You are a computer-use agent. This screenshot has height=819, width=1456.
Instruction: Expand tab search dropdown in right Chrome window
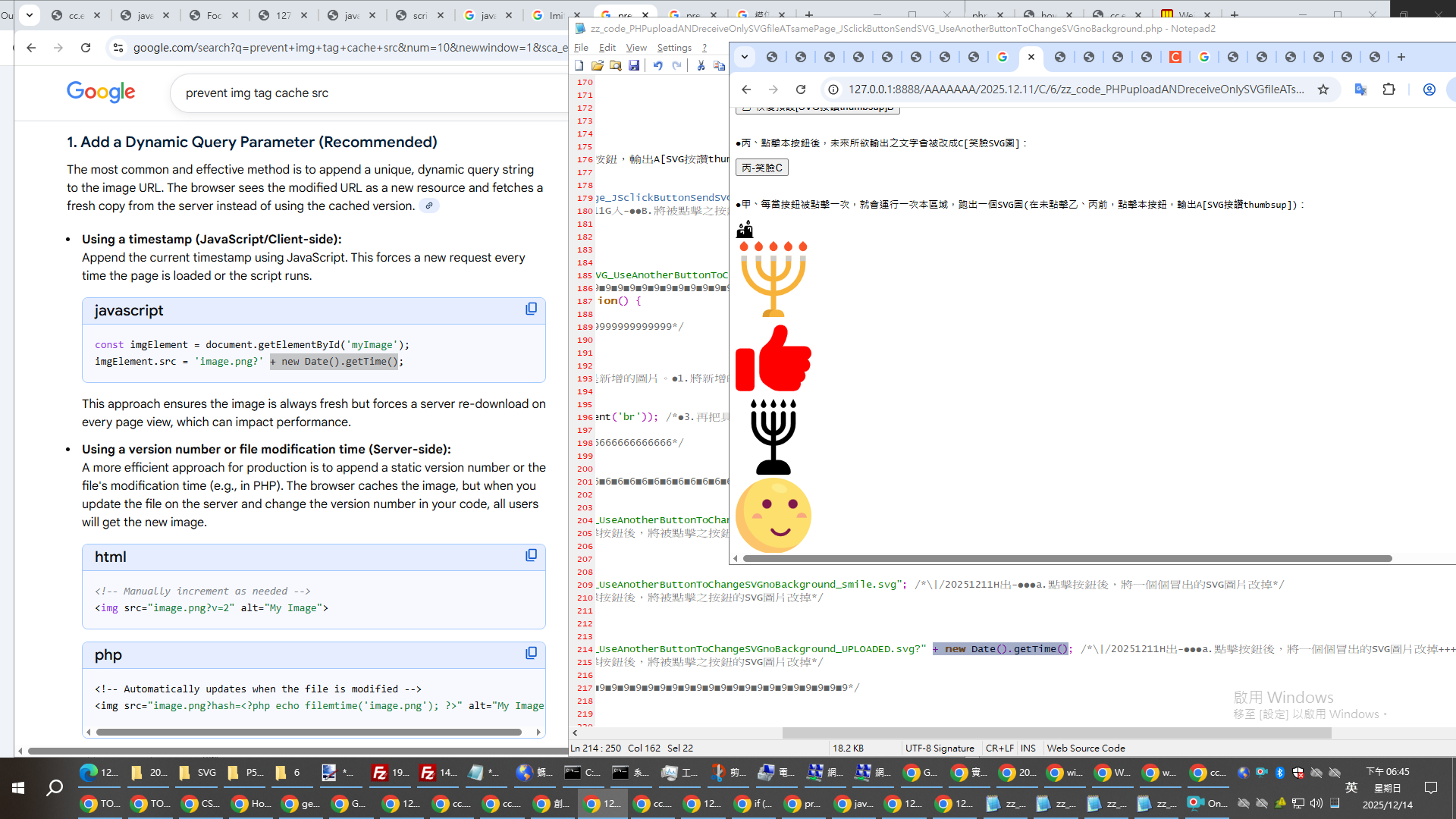745,57
